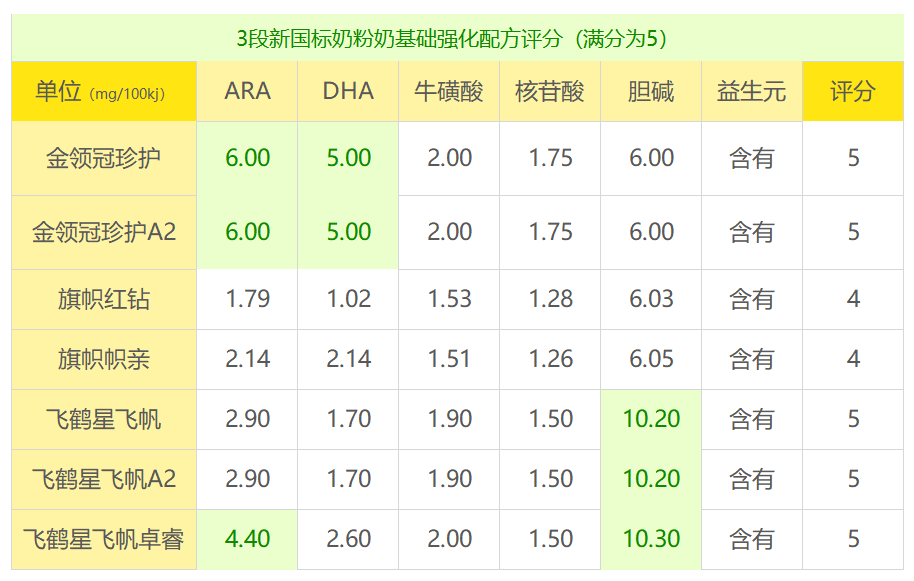Click the green 4.40 ARA value
This screenshot has width=914, height=581.
247,539
